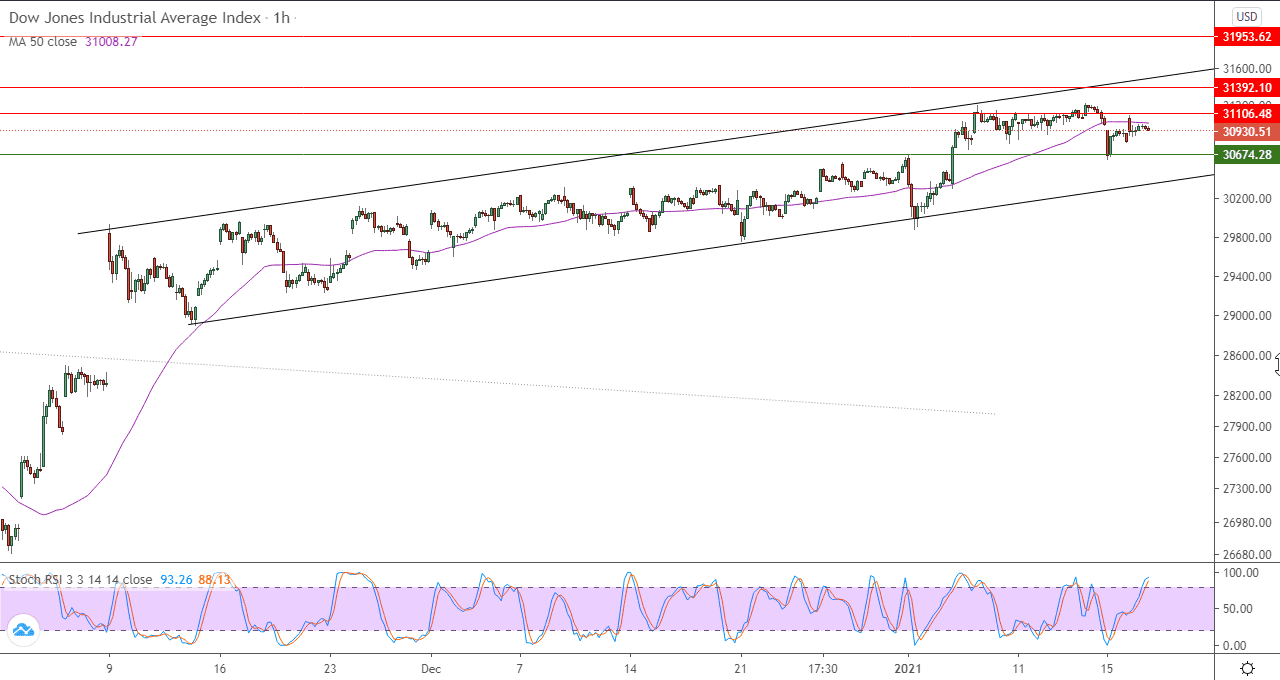Click the Dec label on the time axis
This screenshot has height=680, width=1280.
[x=431, y=667]
